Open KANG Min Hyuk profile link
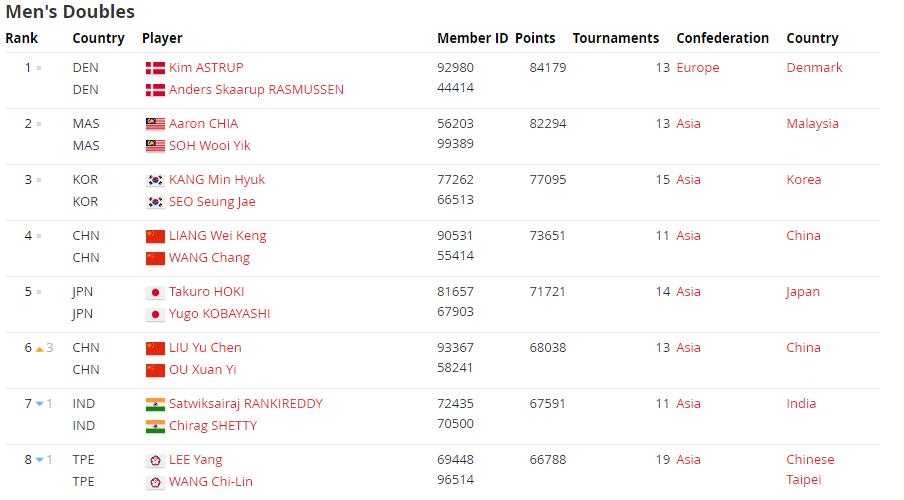This screenshot has width=904, height=500. point(217,179)
